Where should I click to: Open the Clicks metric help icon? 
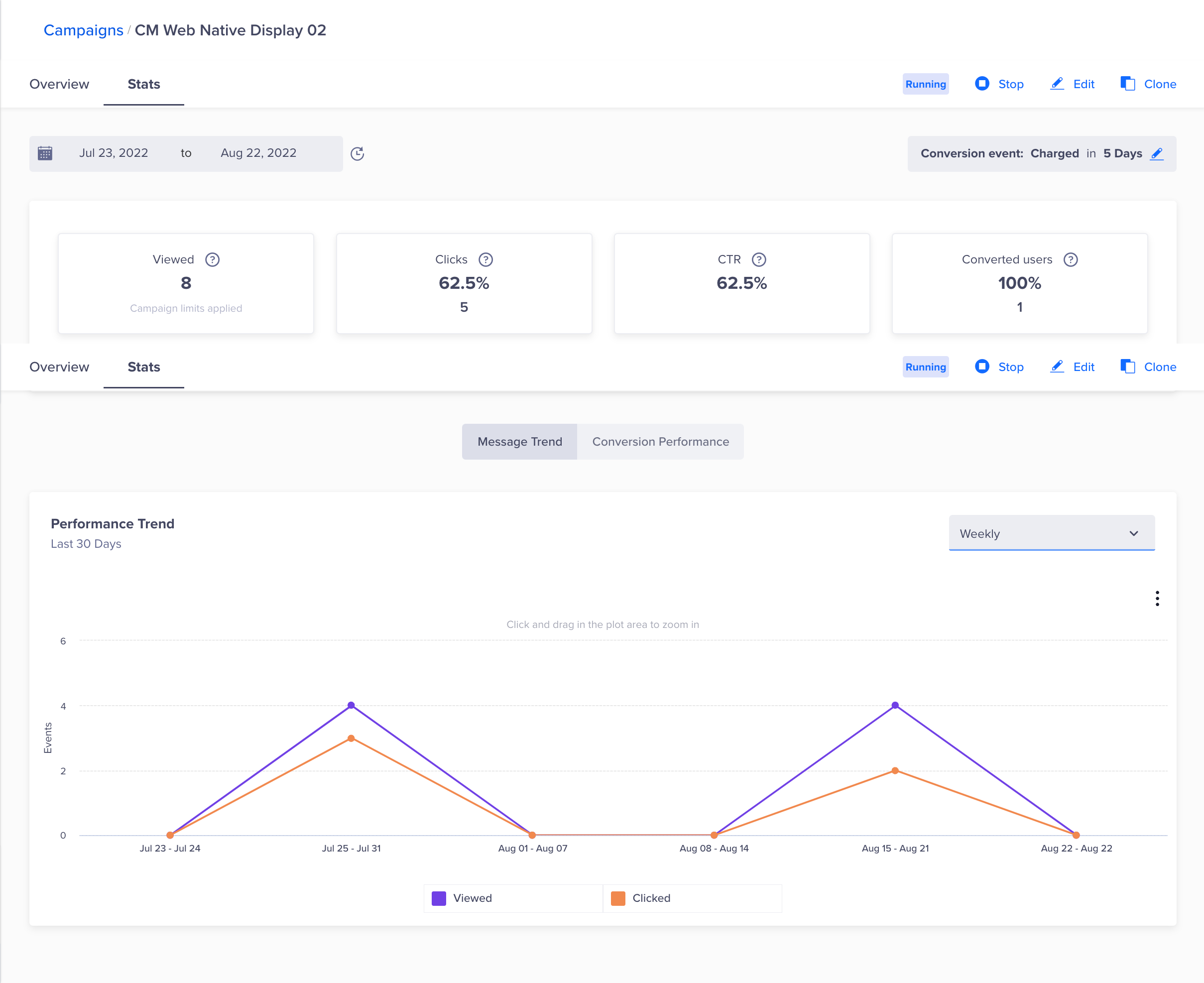(x=485, y=259)
